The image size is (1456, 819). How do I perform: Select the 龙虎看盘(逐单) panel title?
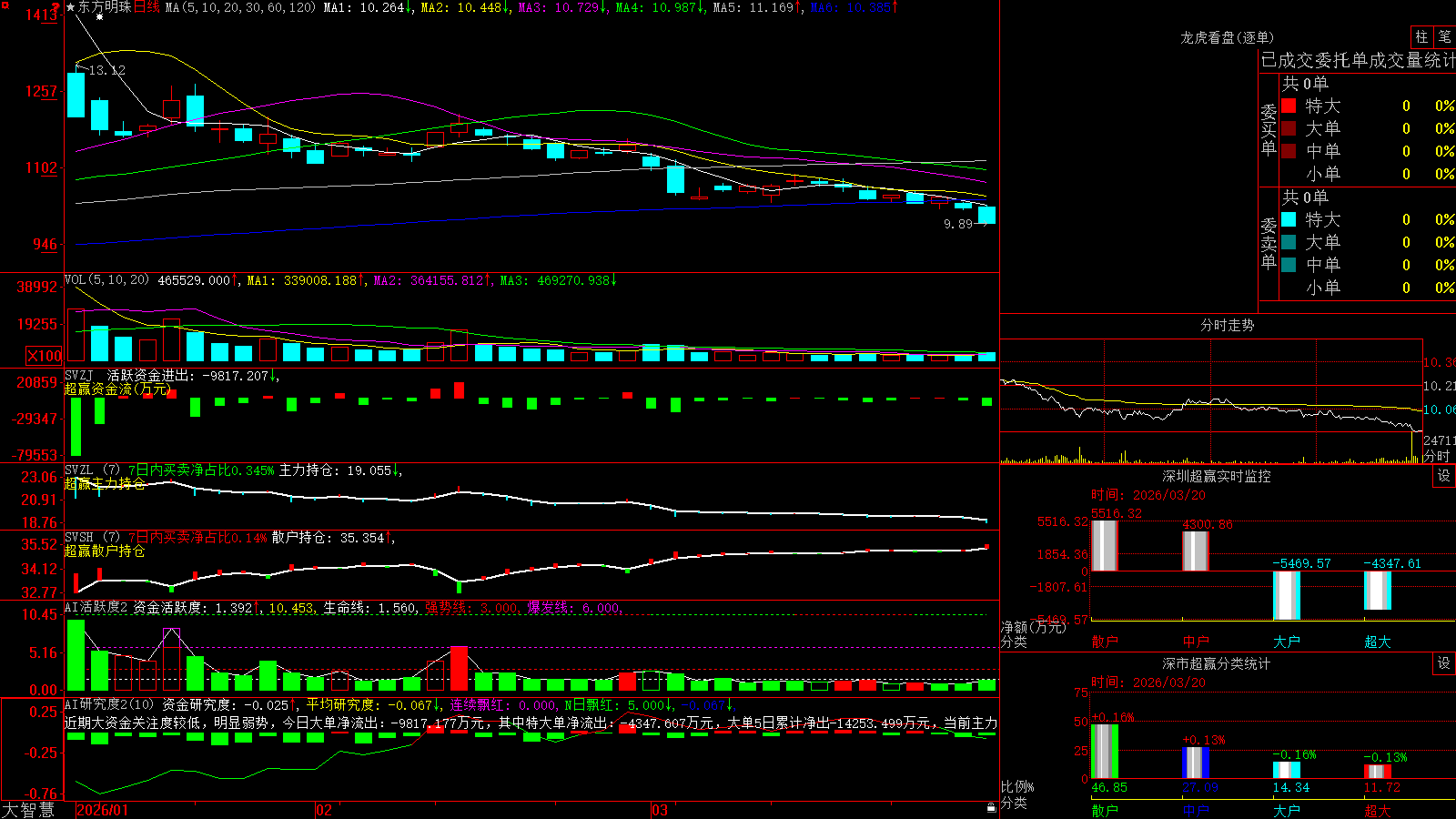[x=1227, y=37]
